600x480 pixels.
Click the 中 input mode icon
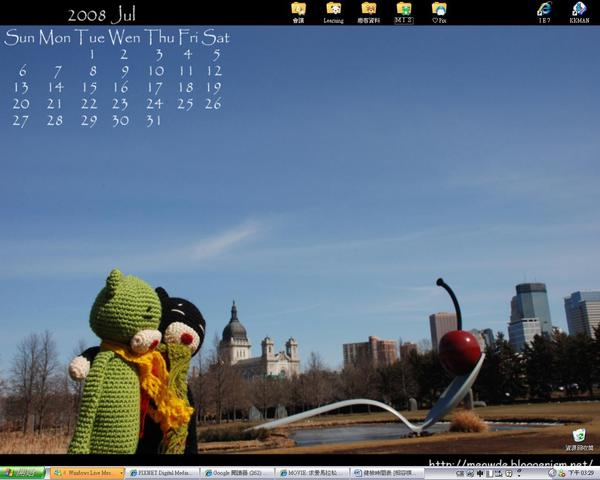point(480,474)
